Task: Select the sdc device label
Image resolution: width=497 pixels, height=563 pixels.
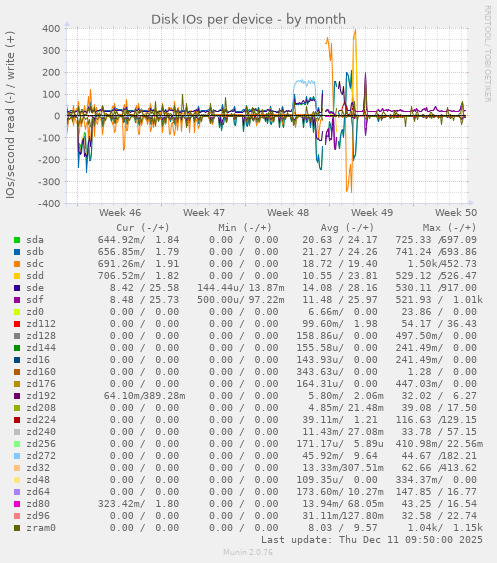Action: (x=35, y=264)
